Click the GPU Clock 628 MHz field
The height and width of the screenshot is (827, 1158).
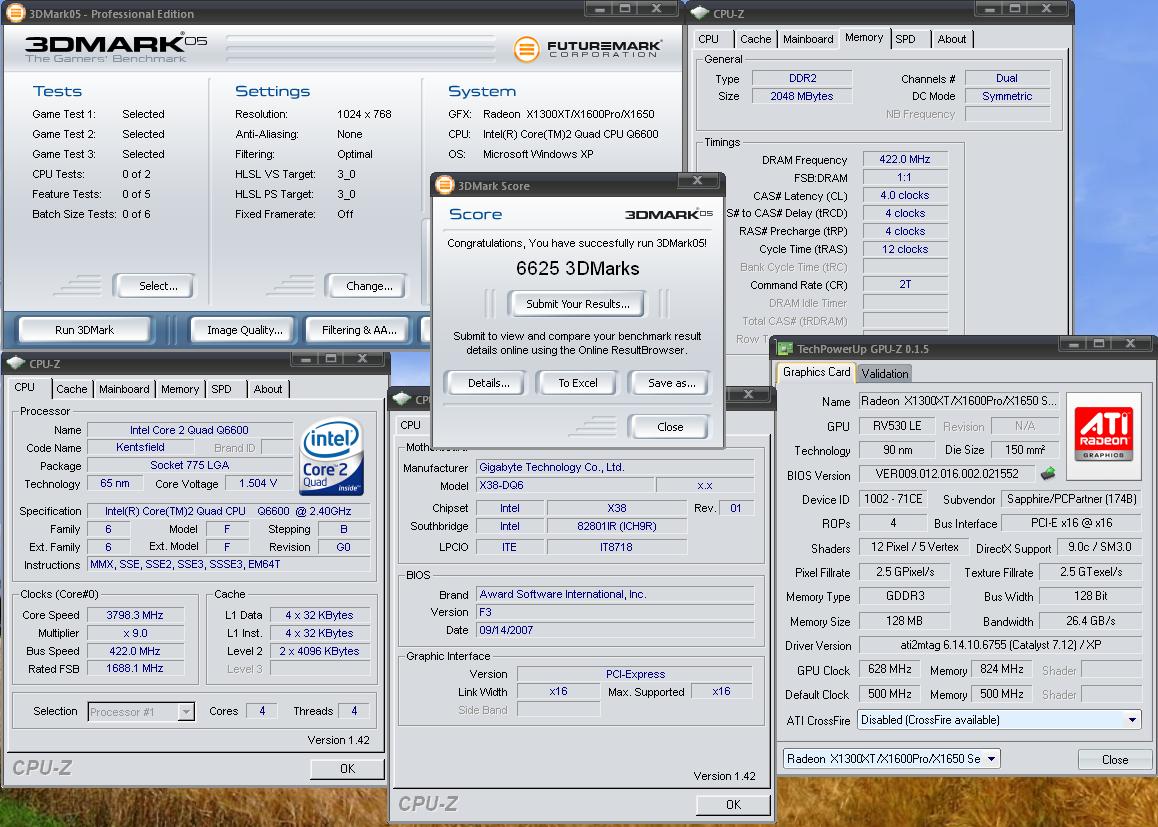pos(890,669)
